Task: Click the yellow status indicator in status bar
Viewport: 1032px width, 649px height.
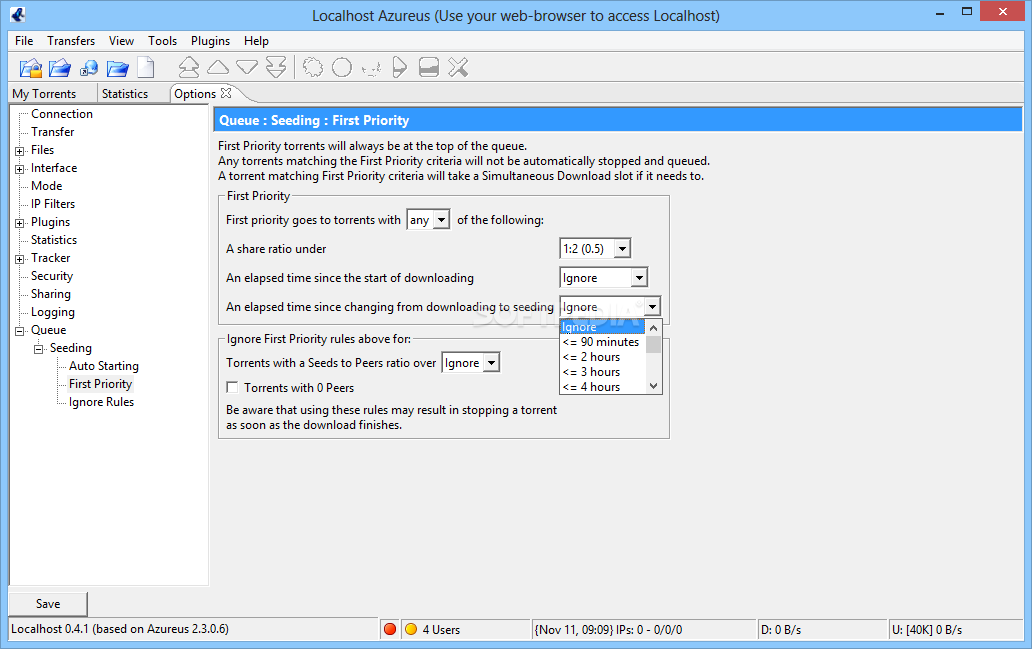Action: 411,629
